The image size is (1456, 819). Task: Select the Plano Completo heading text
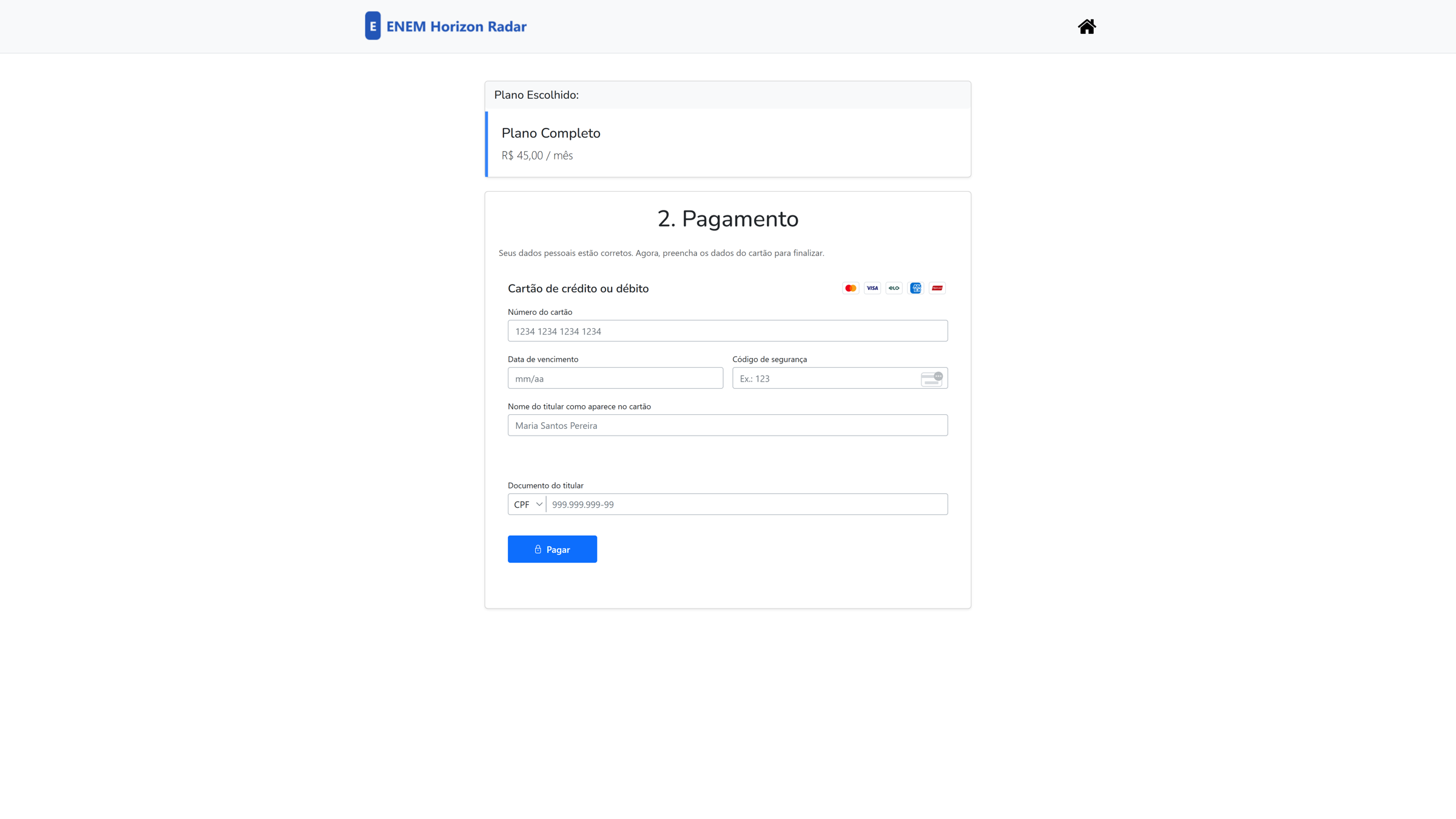(x=551, y=133)
